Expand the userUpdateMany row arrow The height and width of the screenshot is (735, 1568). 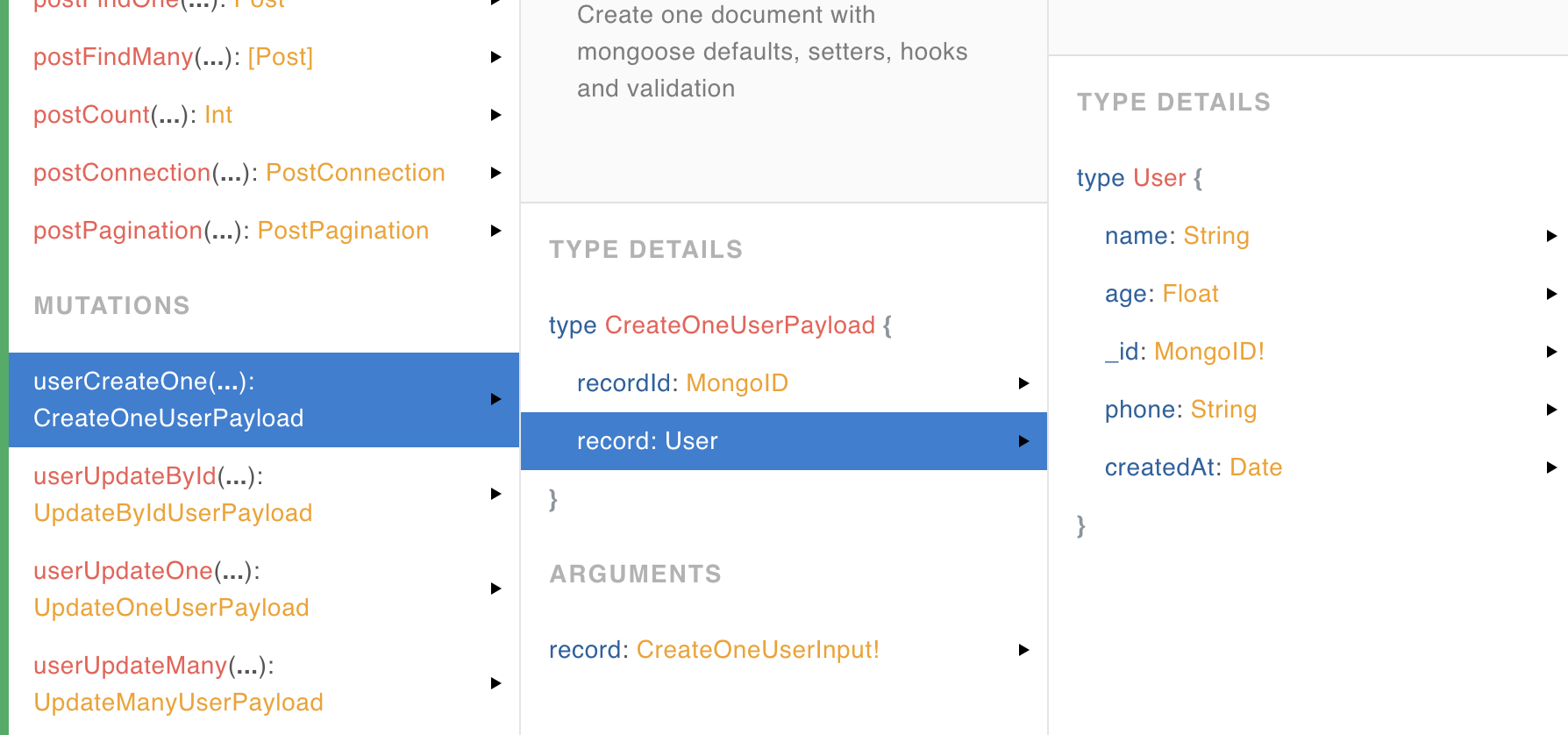[x=496, y=683]
